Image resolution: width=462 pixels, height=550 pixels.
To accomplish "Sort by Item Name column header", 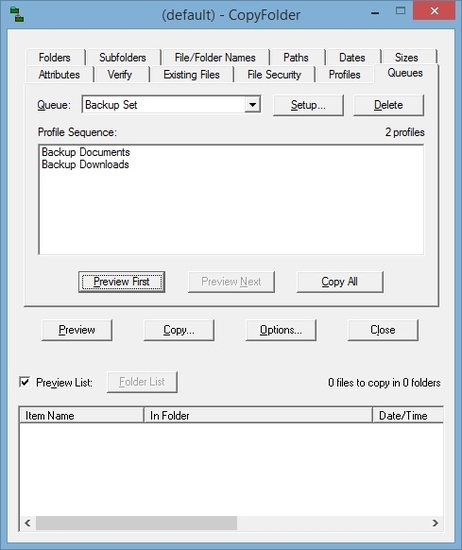I will [x=82, y=416].
